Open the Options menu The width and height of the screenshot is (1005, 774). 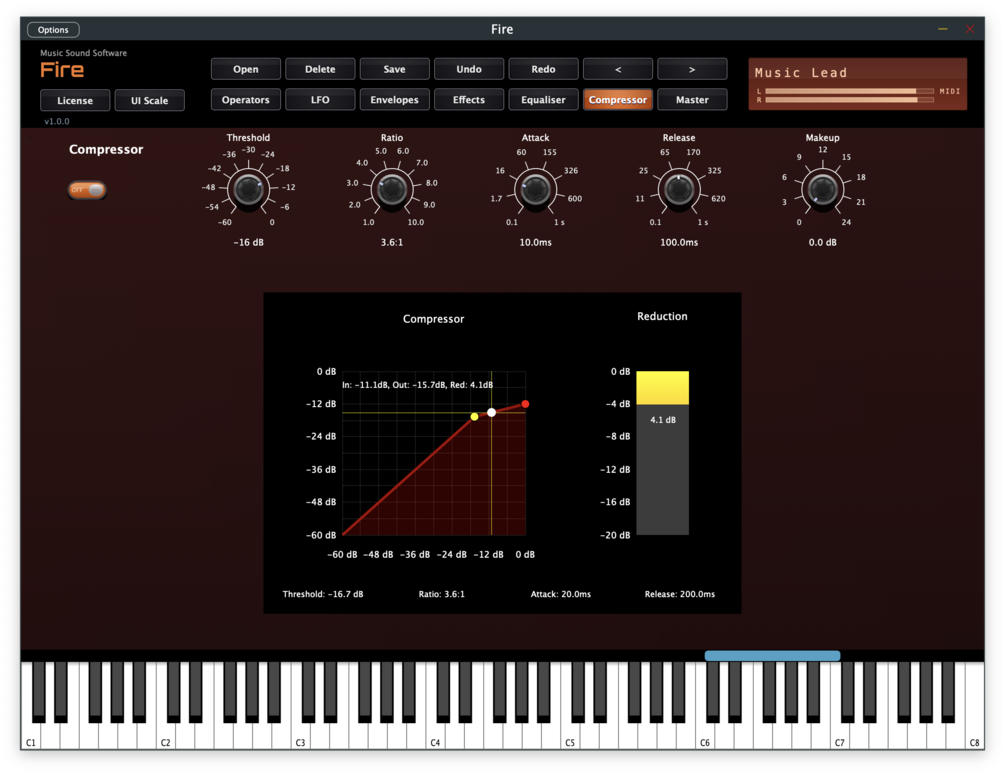[x=53, y=29]
